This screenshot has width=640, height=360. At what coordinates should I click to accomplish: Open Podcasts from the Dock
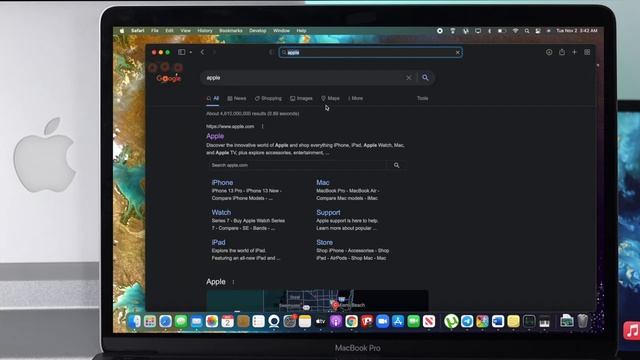pos(336,322)
